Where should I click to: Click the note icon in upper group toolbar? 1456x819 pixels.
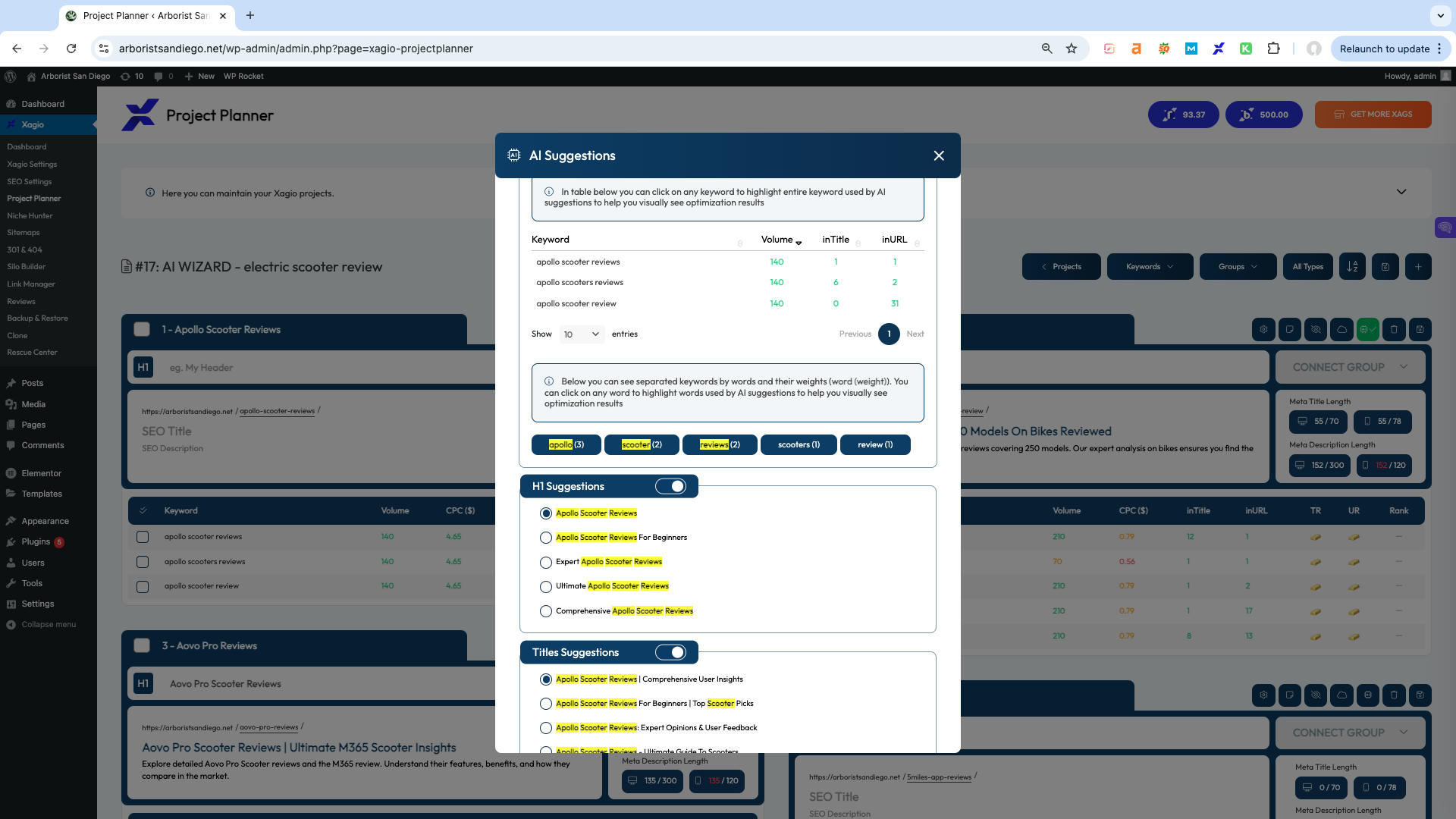[x=1290, y=330]
